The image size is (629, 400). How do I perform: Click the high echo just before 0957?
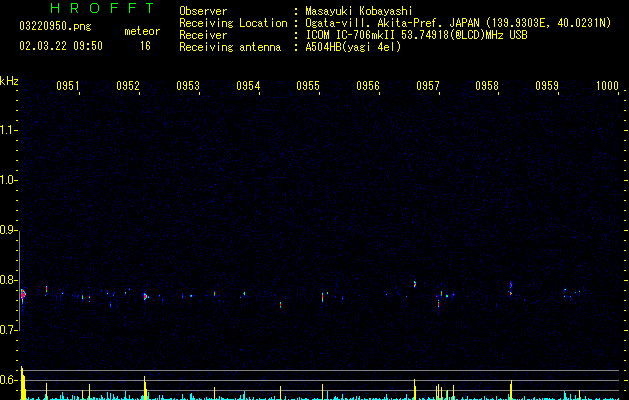[x=415, y=284]
